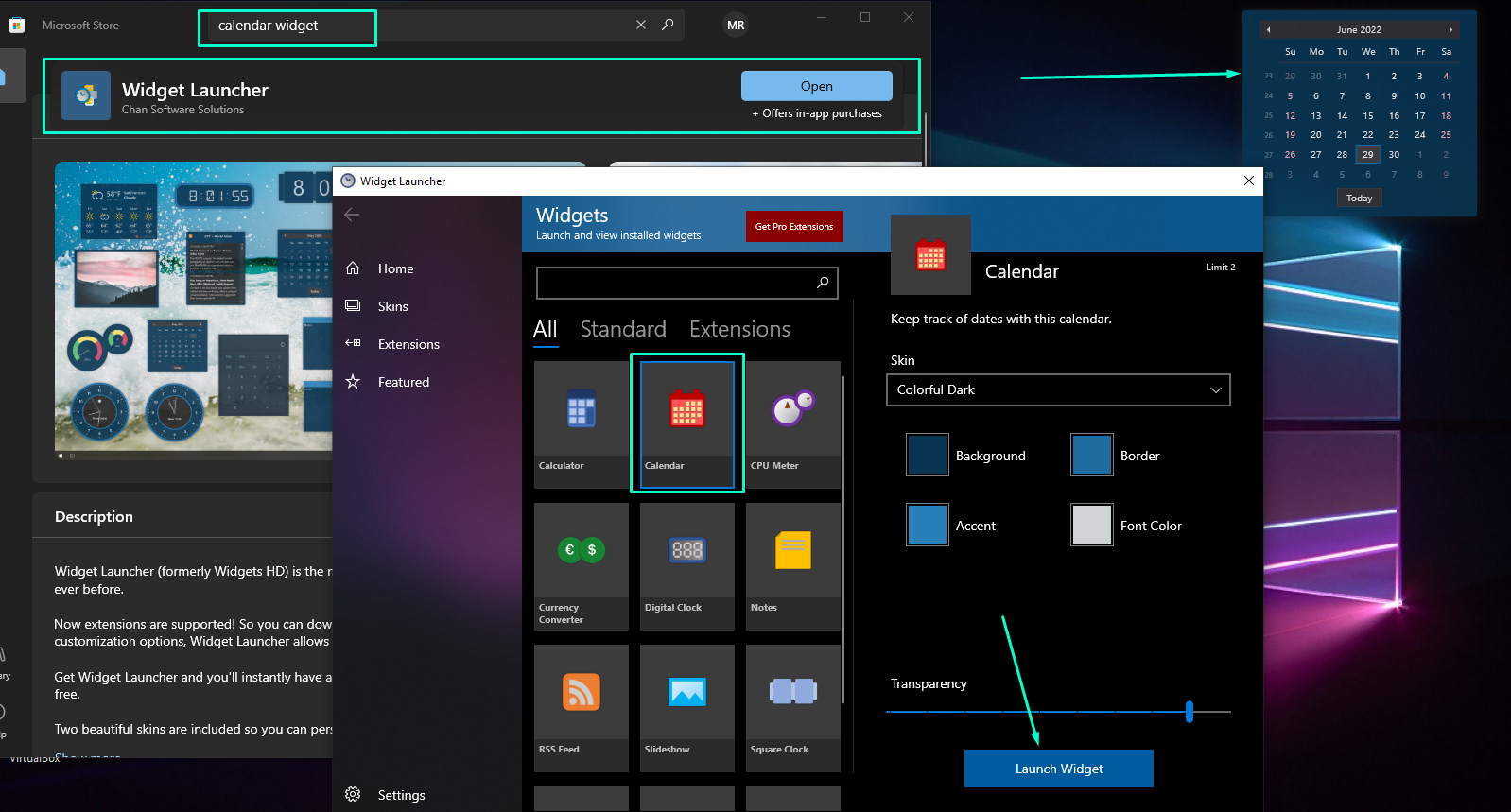Select June 15 in calendar widget
The height and width of the screenshot is (812, 1511).
pos(1367,115)
